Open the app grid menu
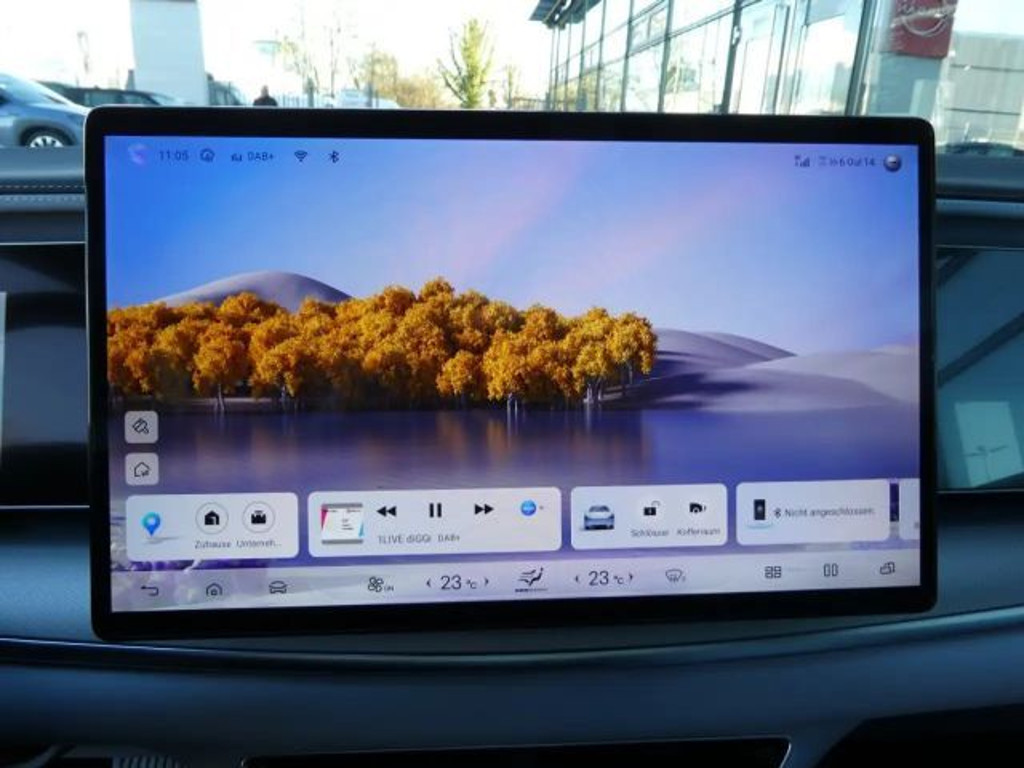Image resolution: width=1024 pixels, height=768 pixels. [x=773, y=572]
